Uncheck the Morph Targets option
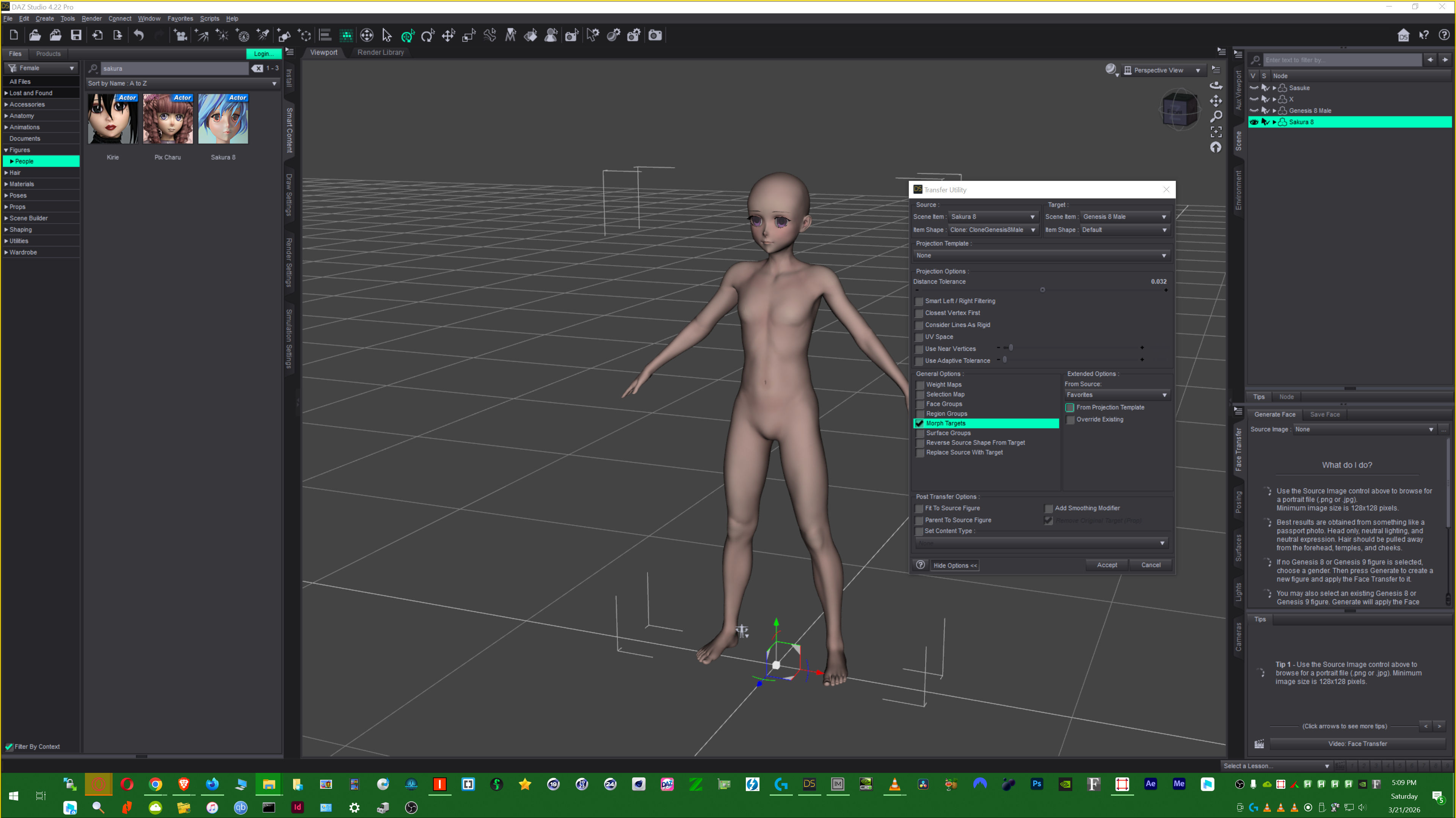 (919, 424)
